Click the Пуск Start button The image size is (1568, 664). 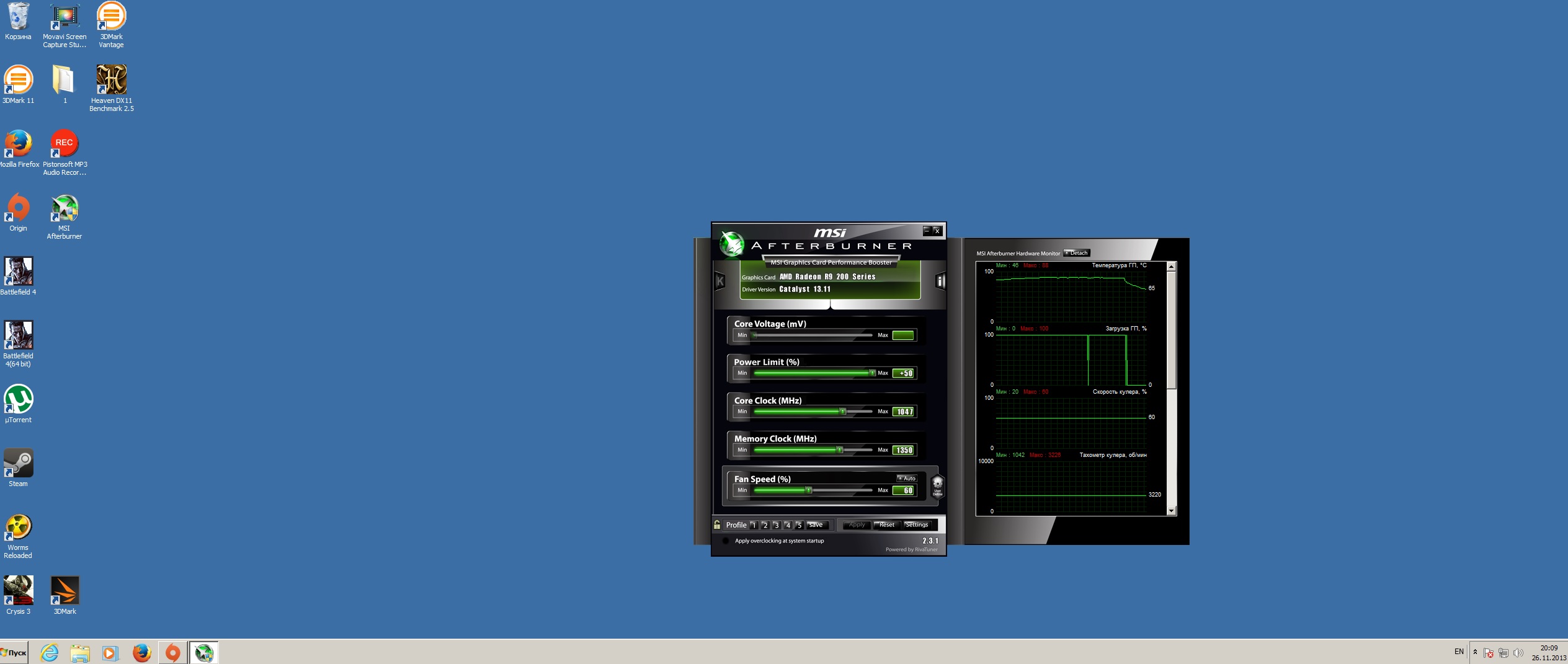point(14,652)
